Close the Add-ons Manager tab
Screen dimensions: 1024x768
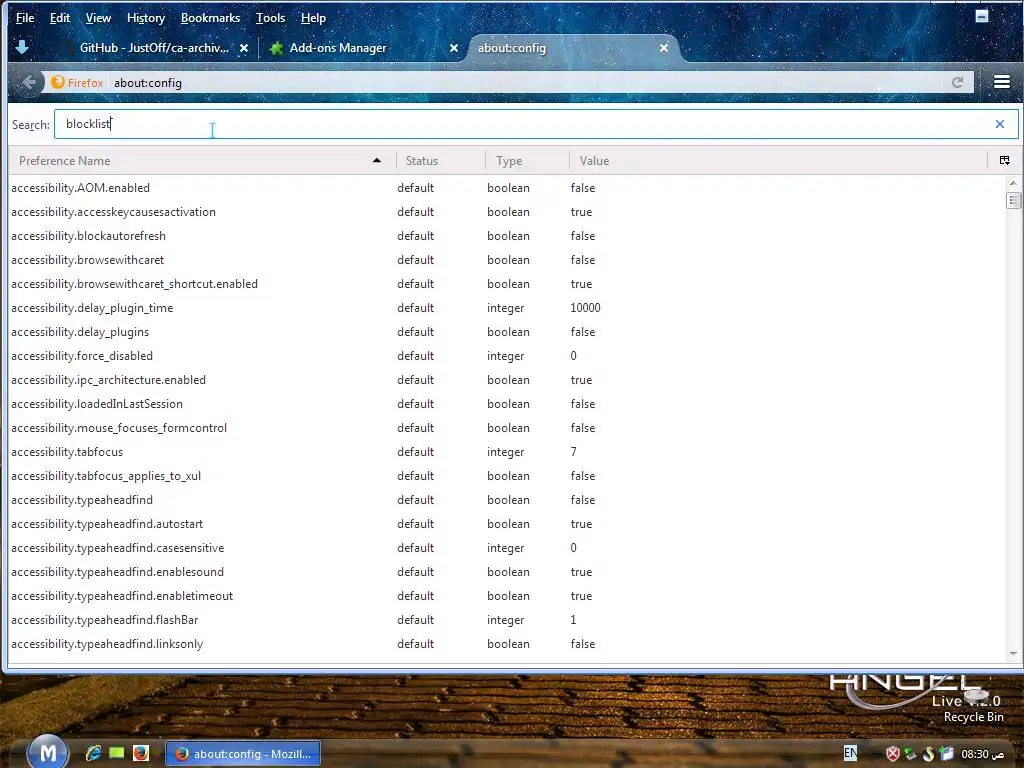click(454, 48)
